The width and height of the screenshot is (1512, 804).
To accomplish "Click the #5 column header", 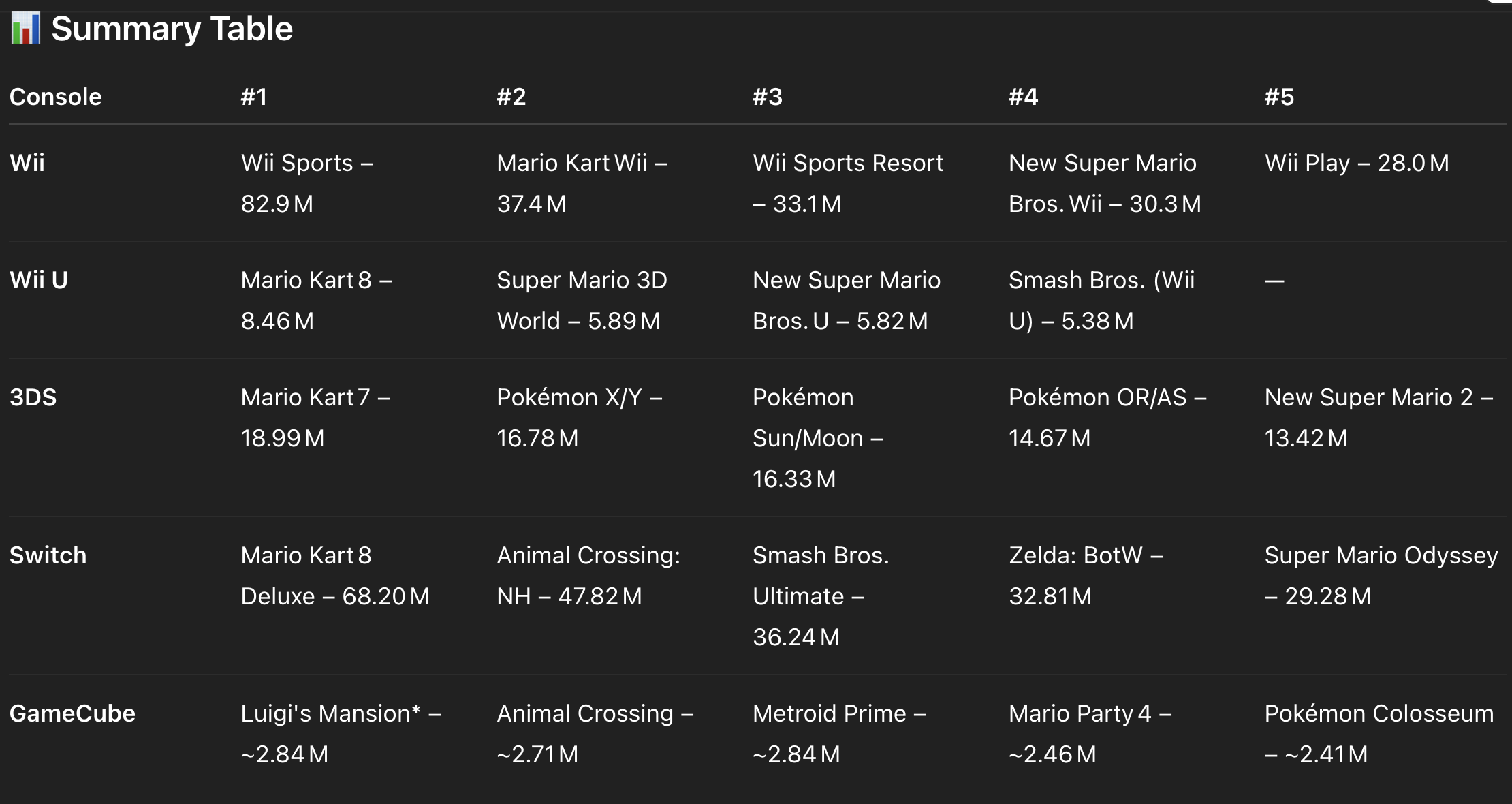I will click(x=1279, y=97).
